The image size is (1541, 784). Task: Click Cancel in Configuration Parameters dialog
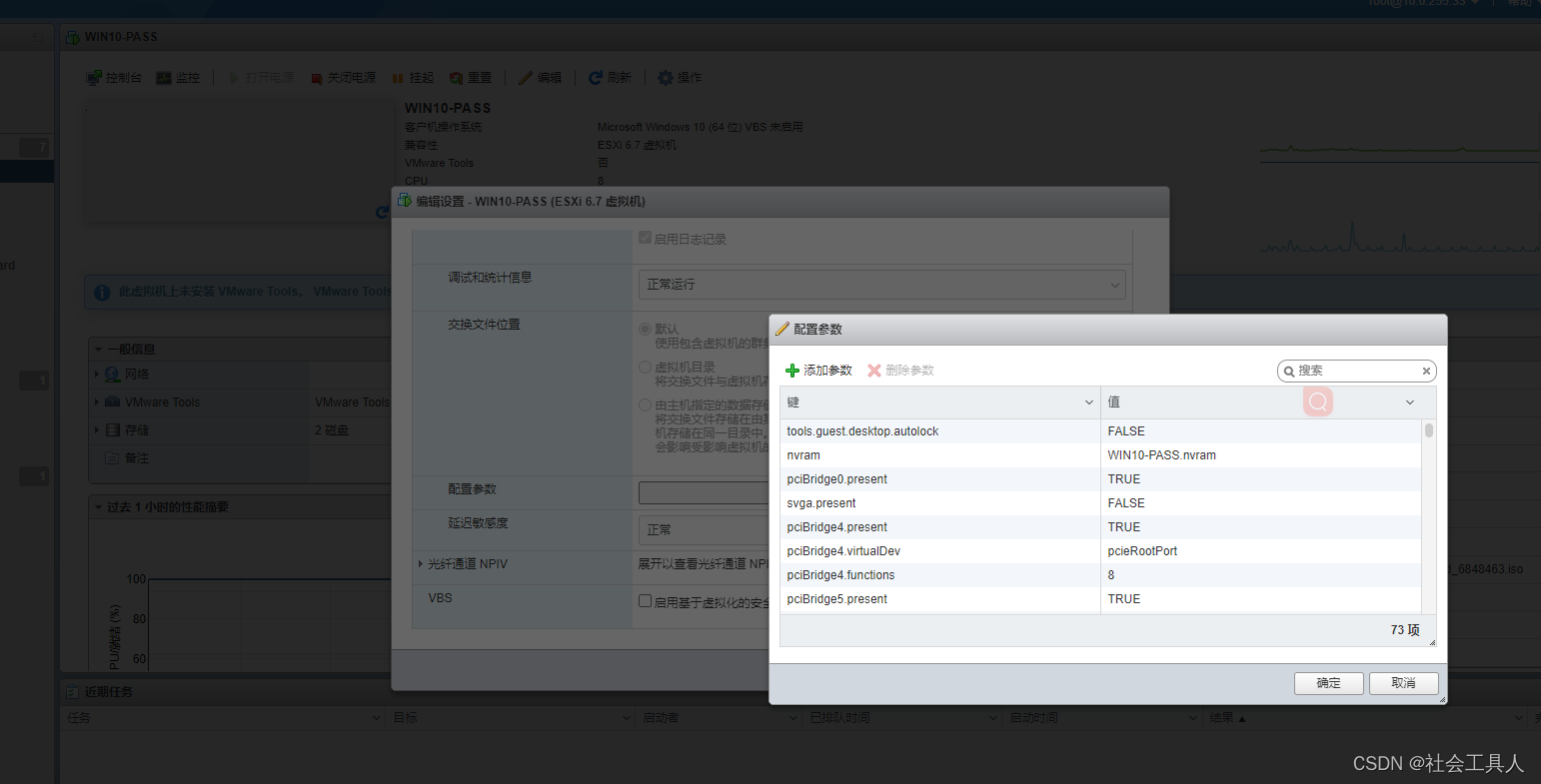tap(1404, 683)
